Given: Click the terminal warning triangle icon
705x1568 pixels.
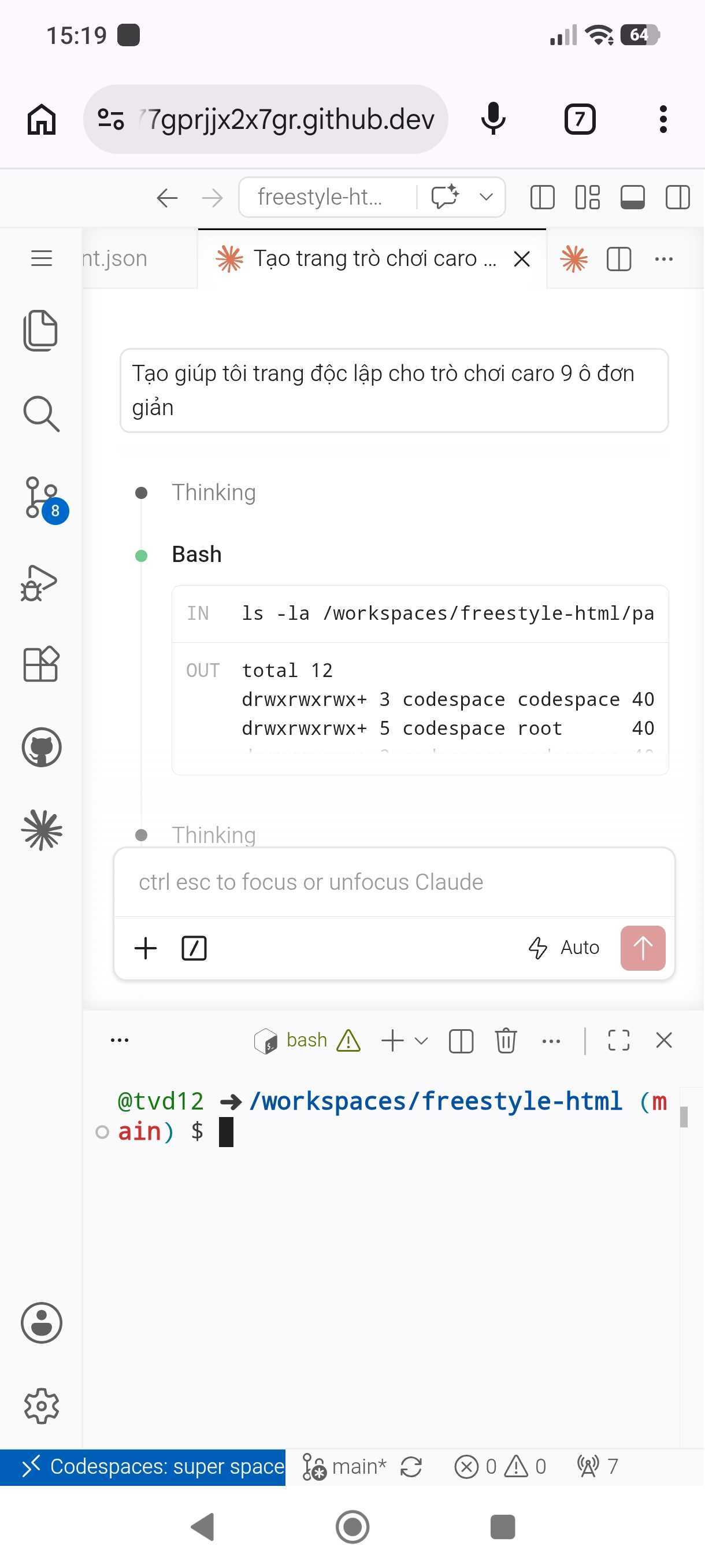Looking at the screenshot, I should click(x=348, y=1040).
